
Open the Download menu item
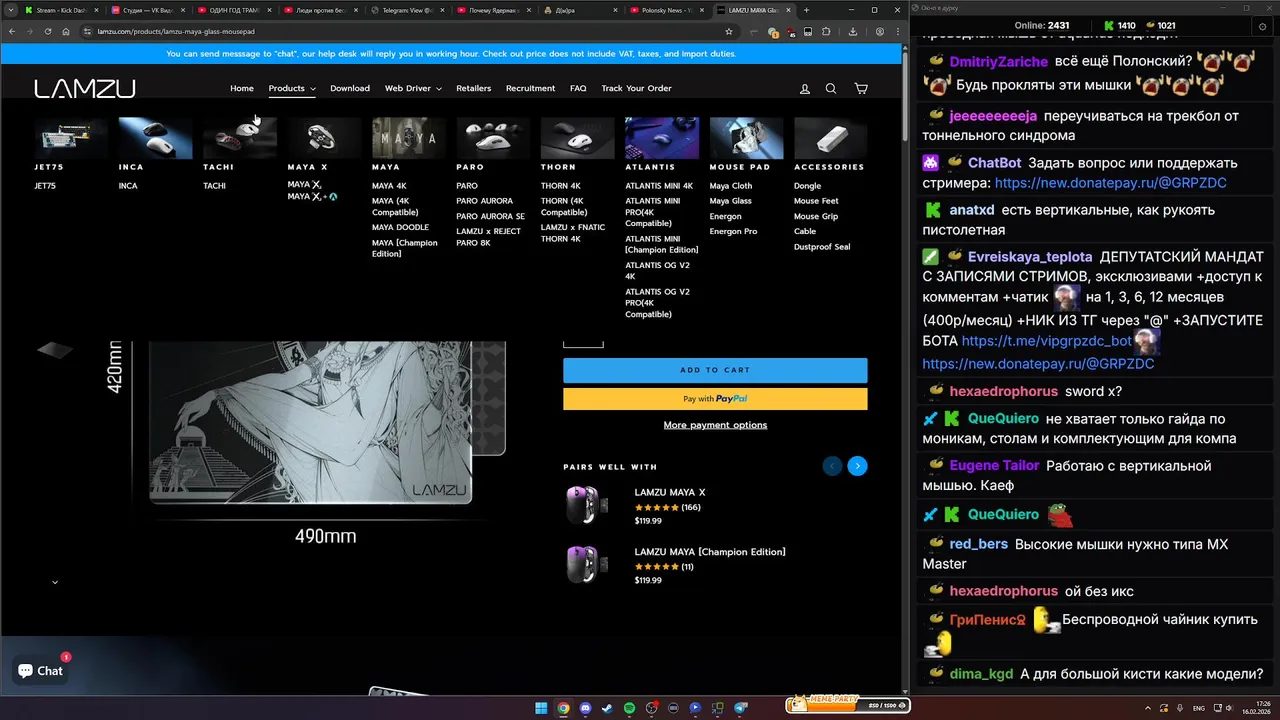350,89
